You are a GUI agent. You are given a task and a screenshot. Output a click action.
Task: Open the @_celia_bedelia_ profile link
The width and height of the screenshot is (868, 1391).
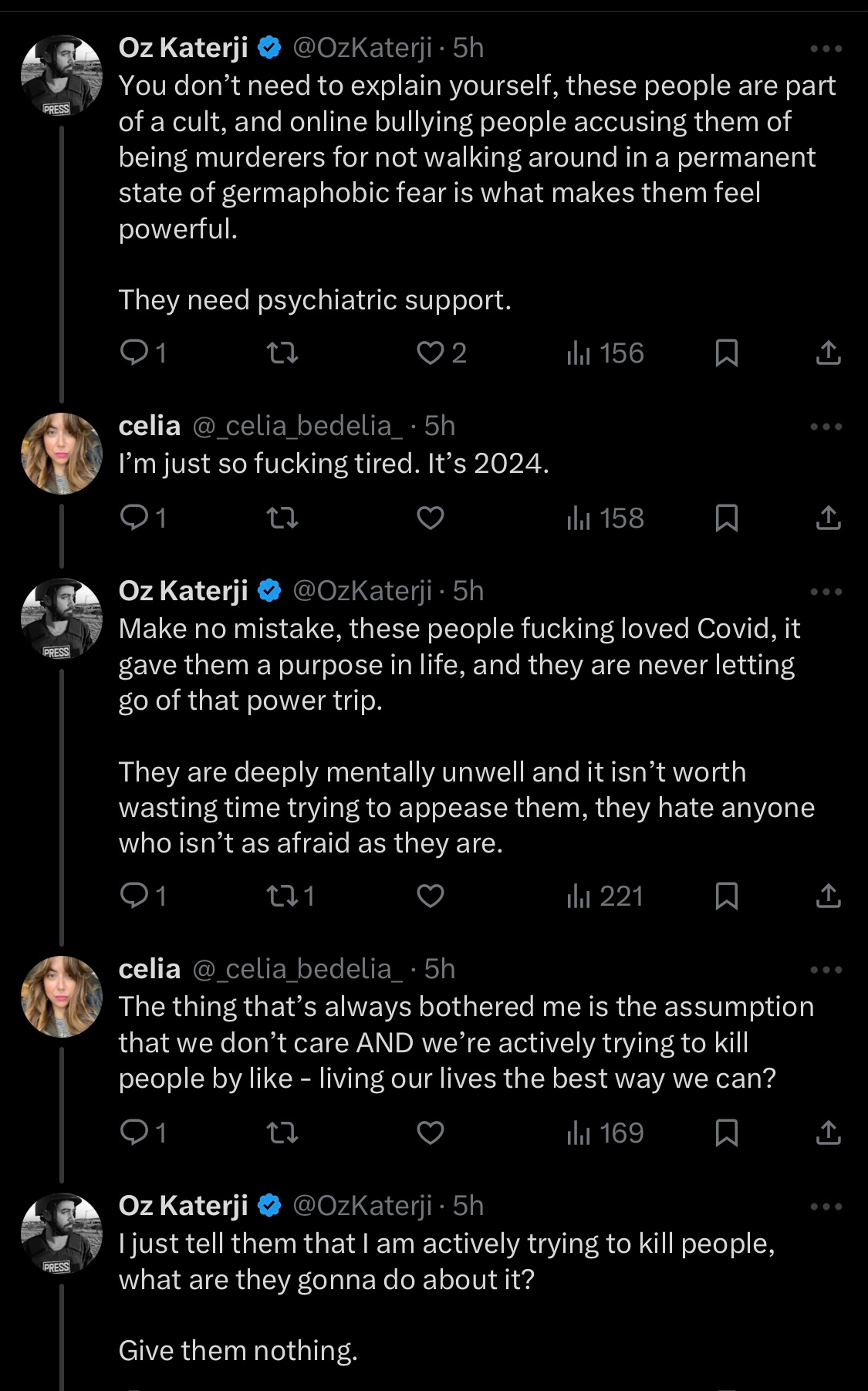click(x=297, y=426)
